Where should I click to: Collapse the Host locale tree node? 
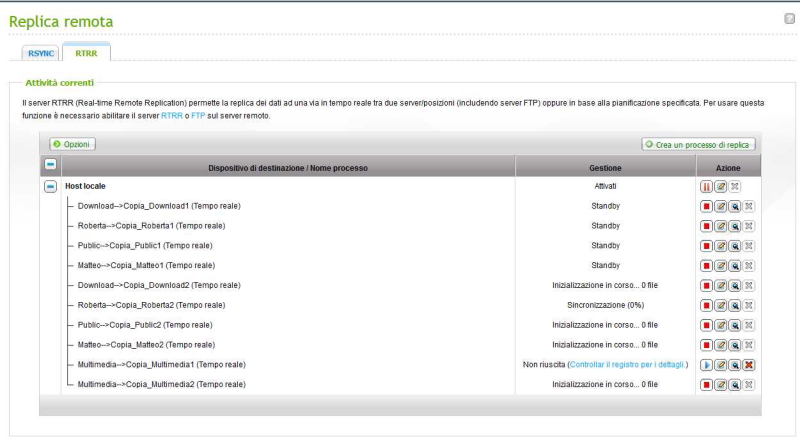(x=50, y=186)
